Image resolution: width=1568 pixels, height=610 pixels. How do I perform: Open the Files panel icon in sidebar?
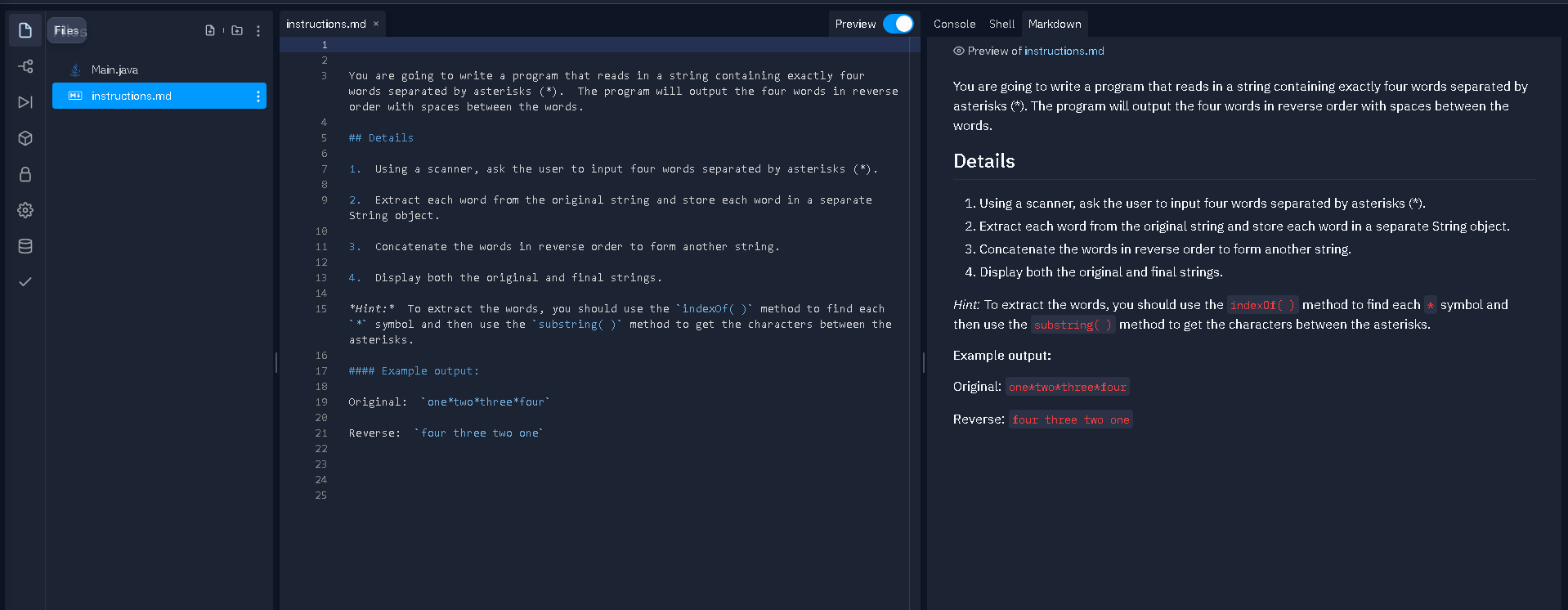pos(25,30)
